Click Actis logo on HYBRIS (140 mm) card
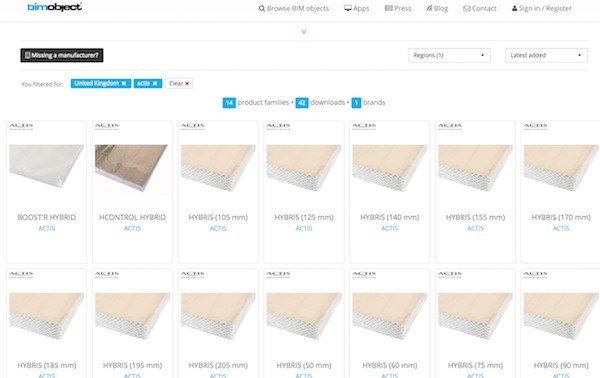 364,126
